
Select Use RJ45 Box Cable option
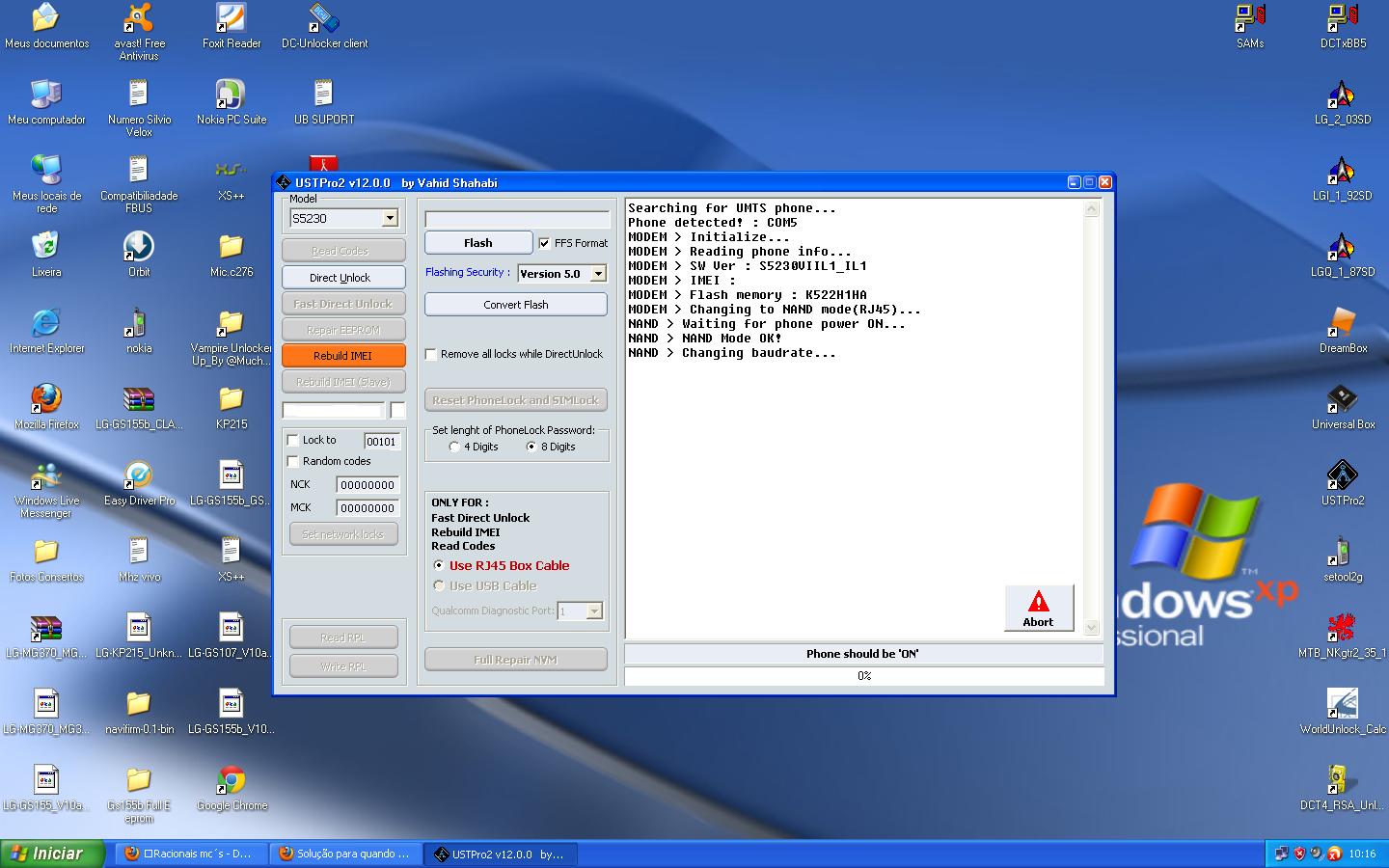(x=439, y=565)
